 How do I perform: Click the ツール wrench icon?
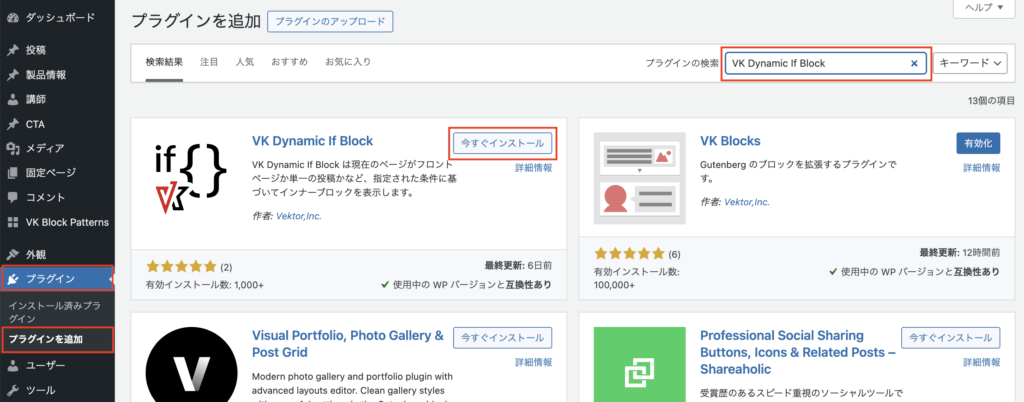[12, 390]
